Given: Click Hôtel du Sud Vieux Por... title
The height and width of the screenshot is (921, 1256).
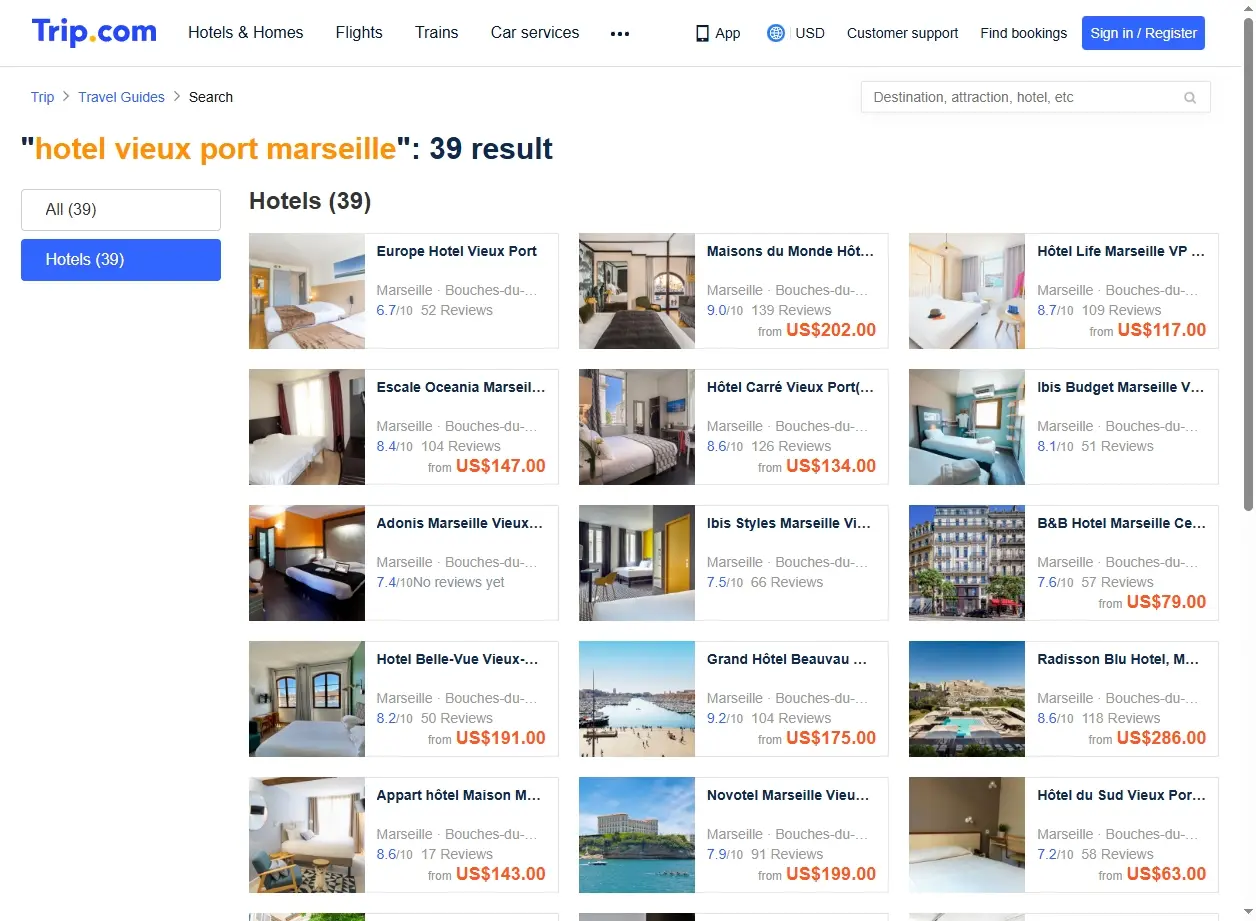Looking at the screenshot, I should pyautogui.click(x=1121, y=796).
